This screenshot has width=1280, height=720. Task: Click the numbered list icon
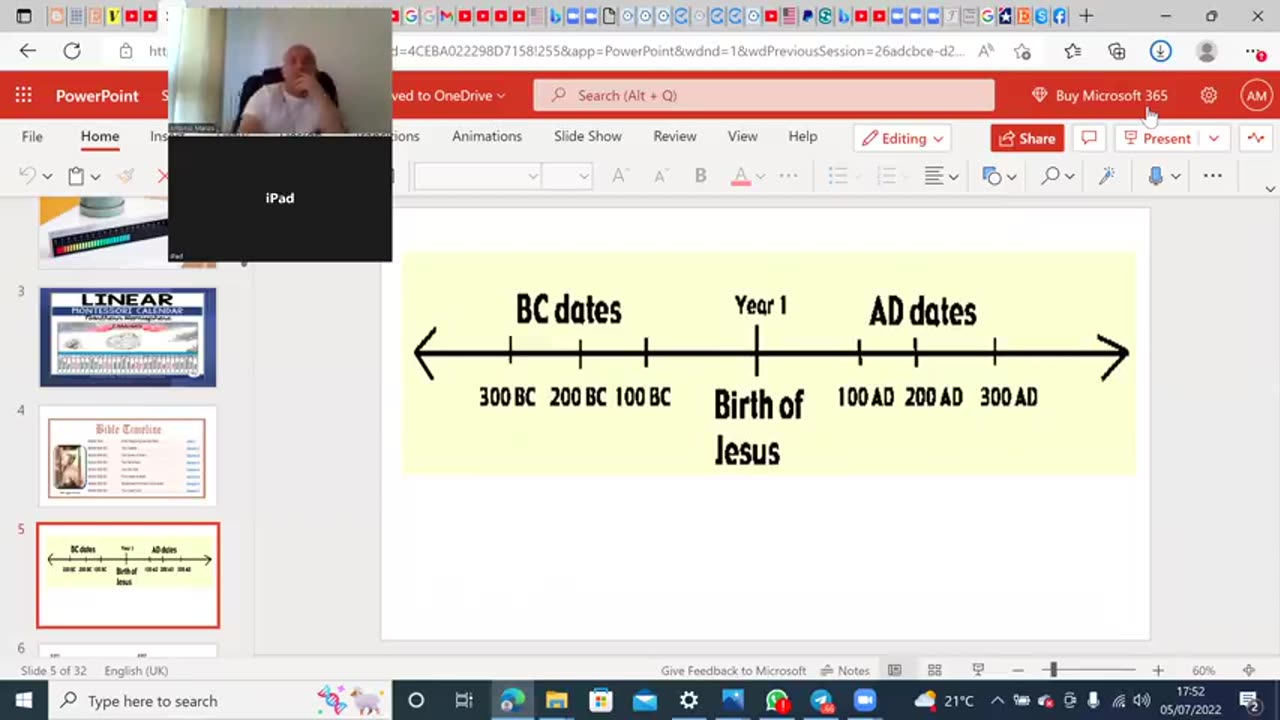(886, 176)
